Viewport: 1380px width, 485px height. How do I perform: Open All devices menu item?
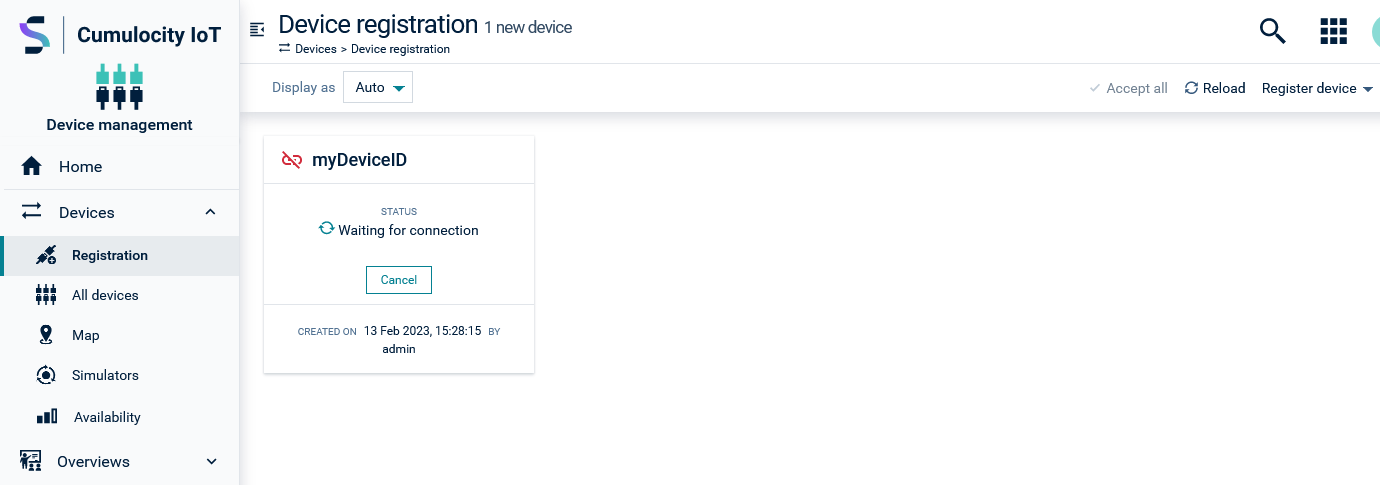[x=105, y=295]
